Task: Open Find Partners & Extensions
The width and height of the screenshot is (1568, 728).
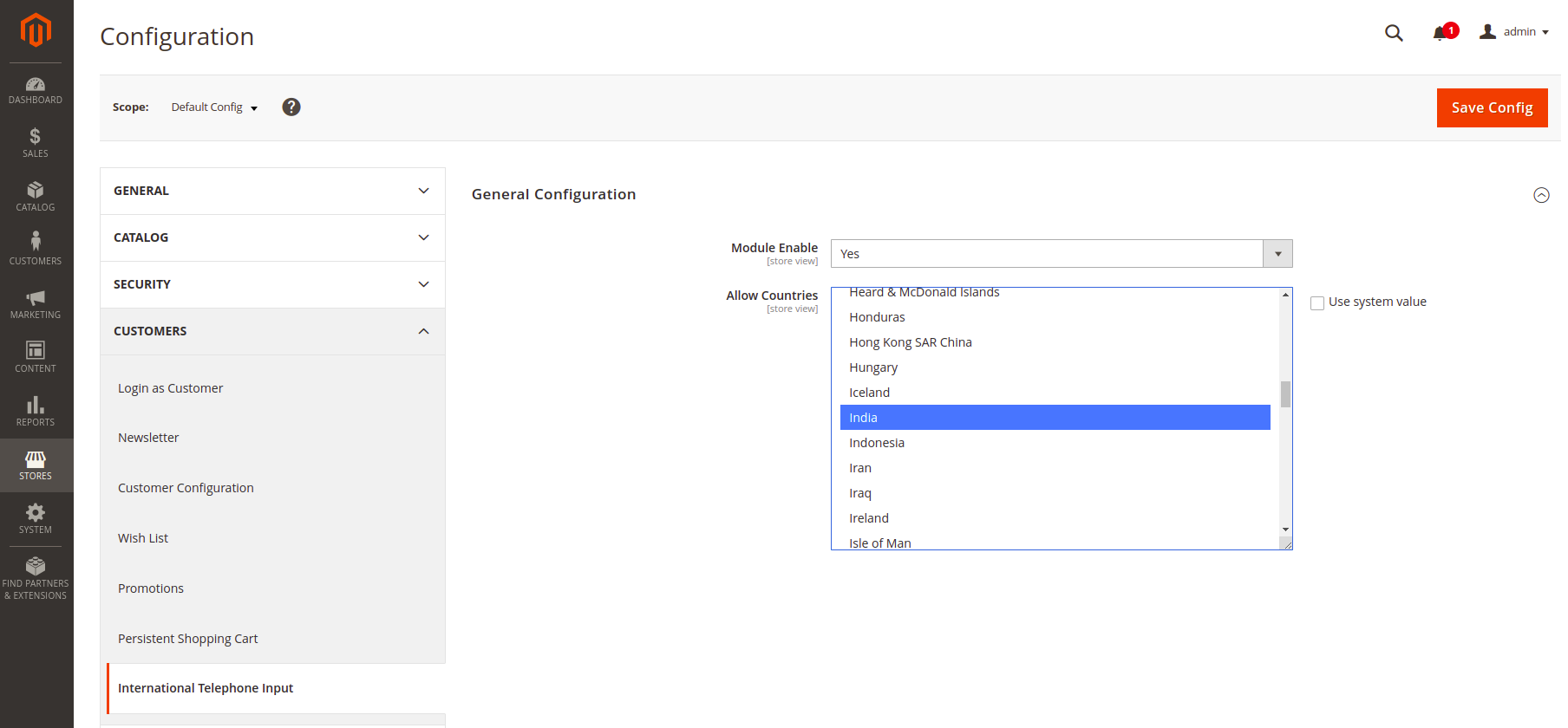Action: tap(36, 578)
